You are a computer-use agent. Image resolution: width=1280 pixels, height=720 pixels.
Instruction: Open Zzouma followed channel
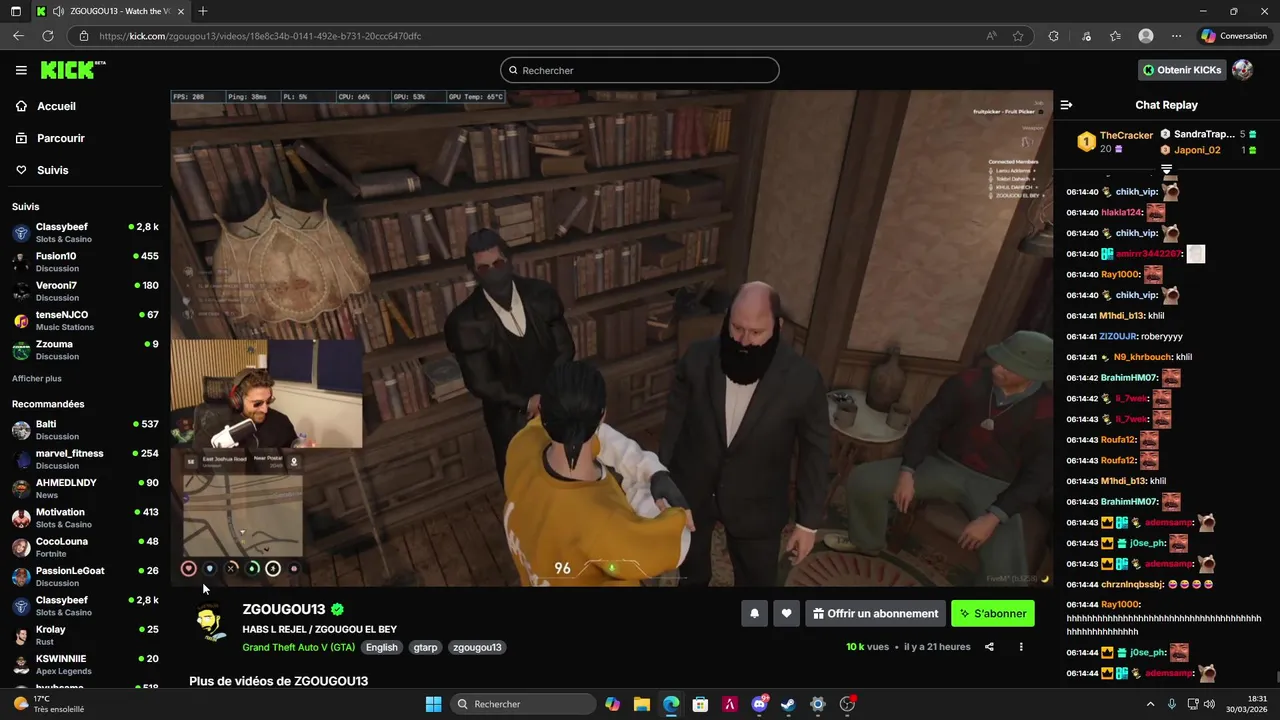point(85,350)
